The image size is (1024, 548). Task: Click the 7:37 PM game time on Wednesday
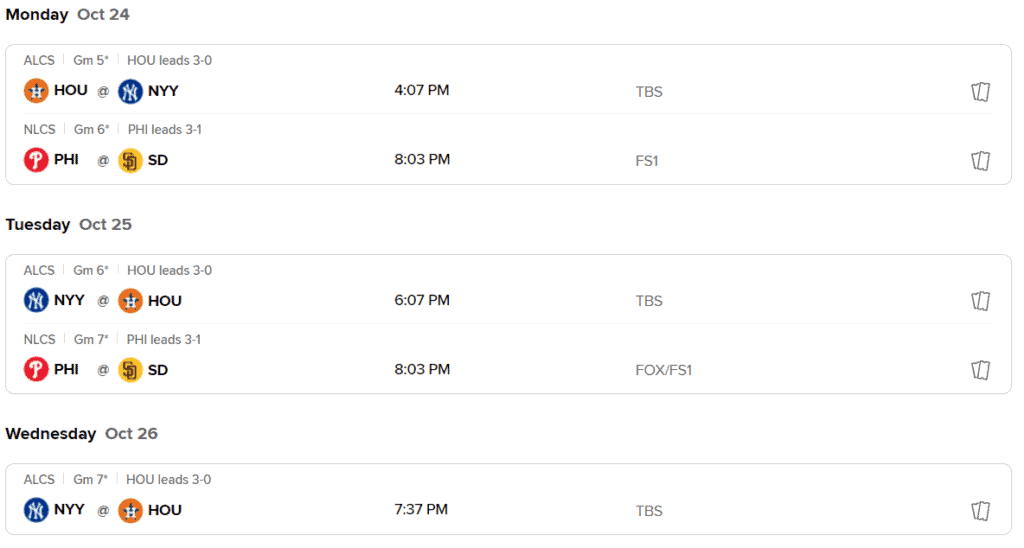(421, 509)
